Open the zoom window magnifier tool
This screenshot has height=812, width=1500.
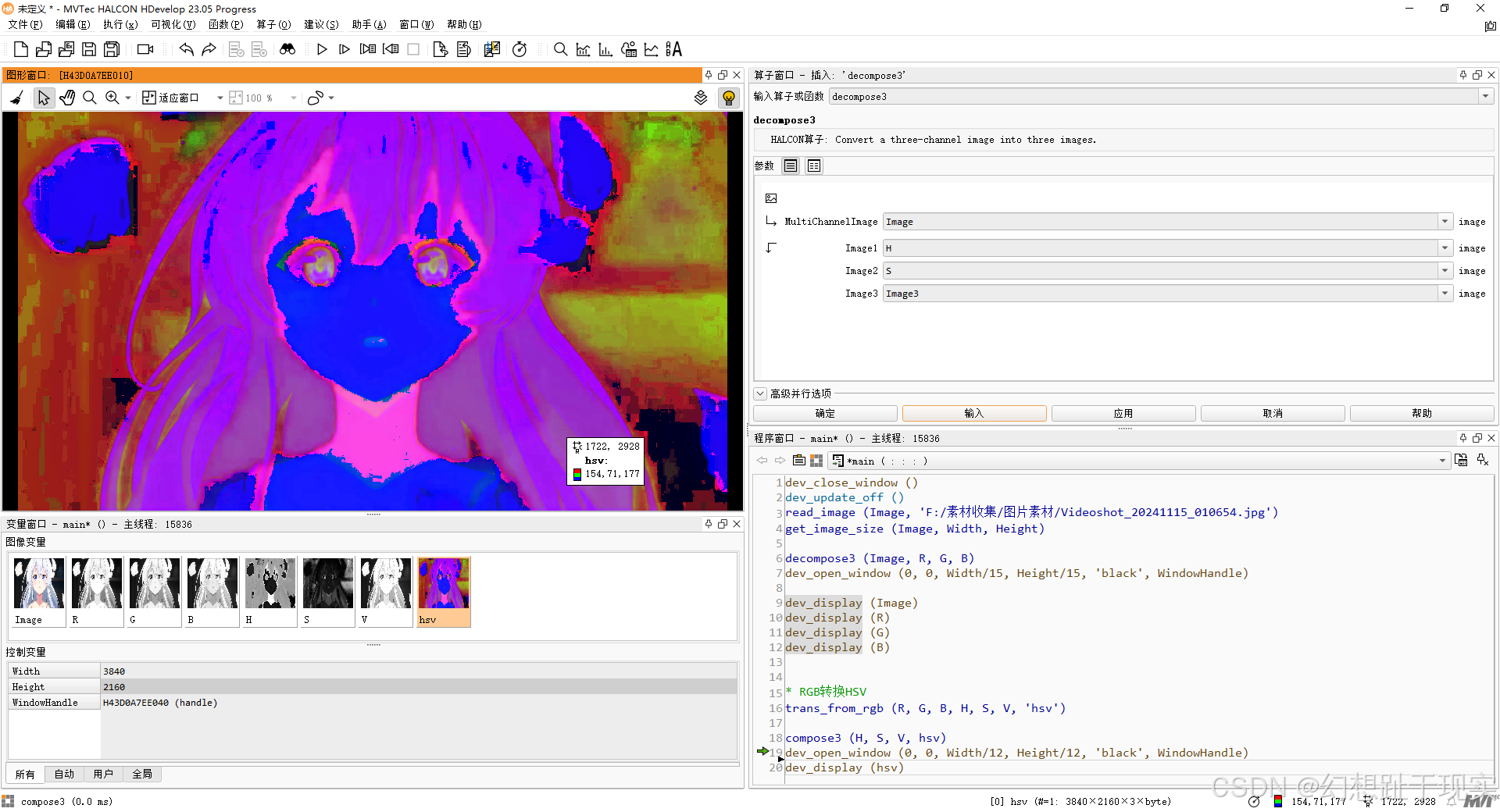(560, 49)
